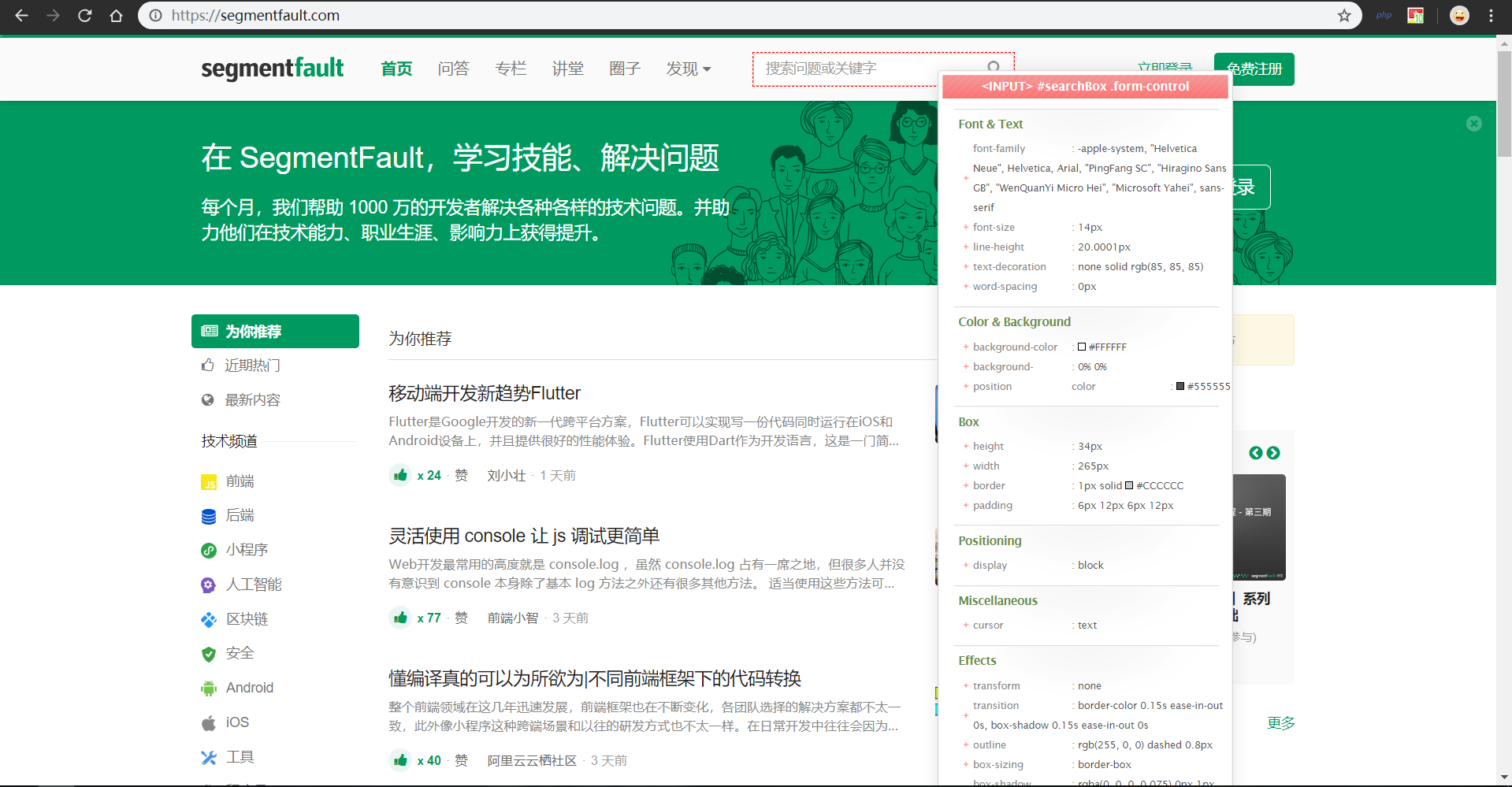
Task: Go to the 首页 nav tab
Action: pyautogui.click(x=396, y=69)
